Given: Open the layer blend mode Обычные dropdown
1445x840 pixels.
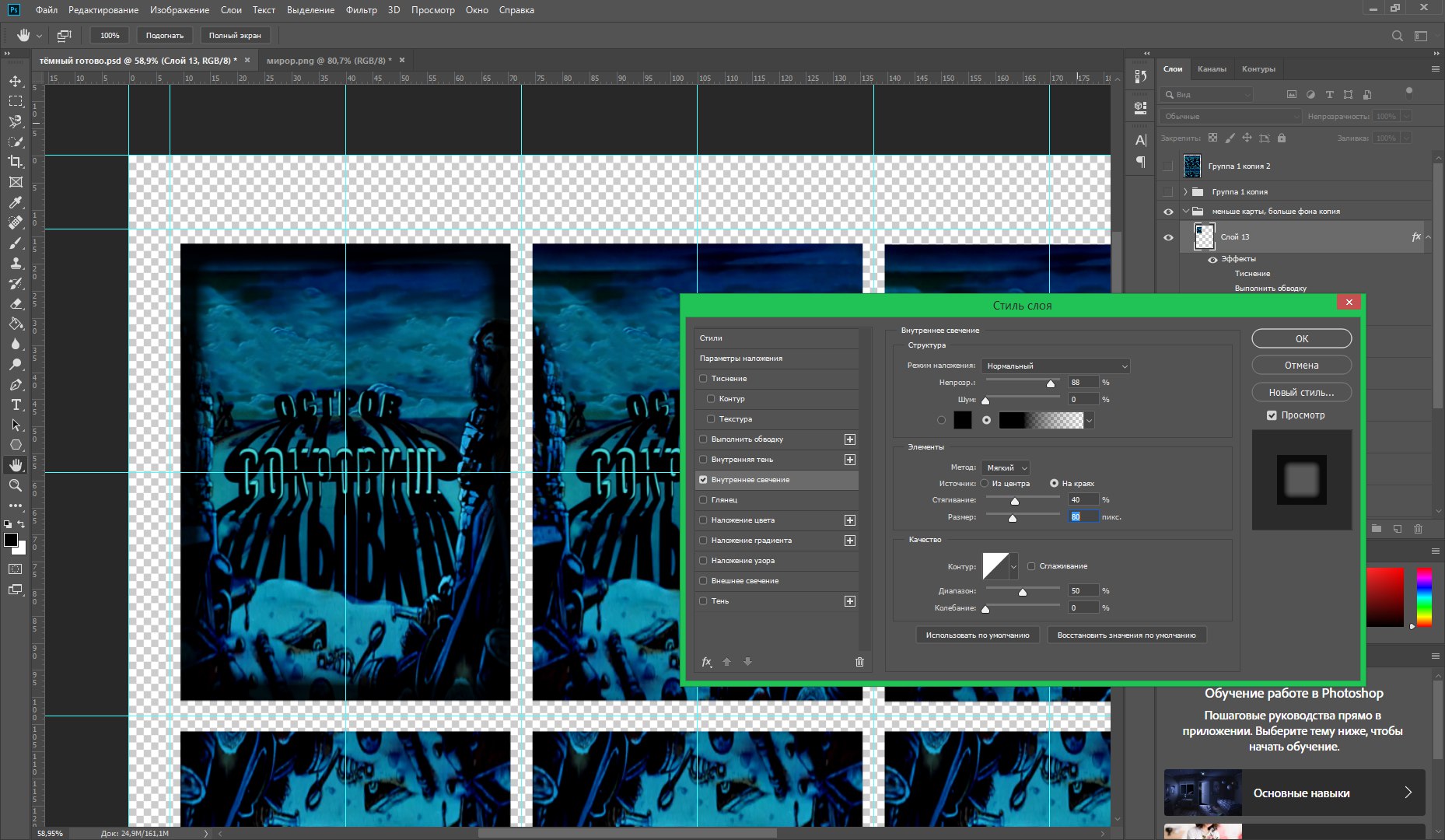Looking at the screenshot, I should (x=1230, y=117).
